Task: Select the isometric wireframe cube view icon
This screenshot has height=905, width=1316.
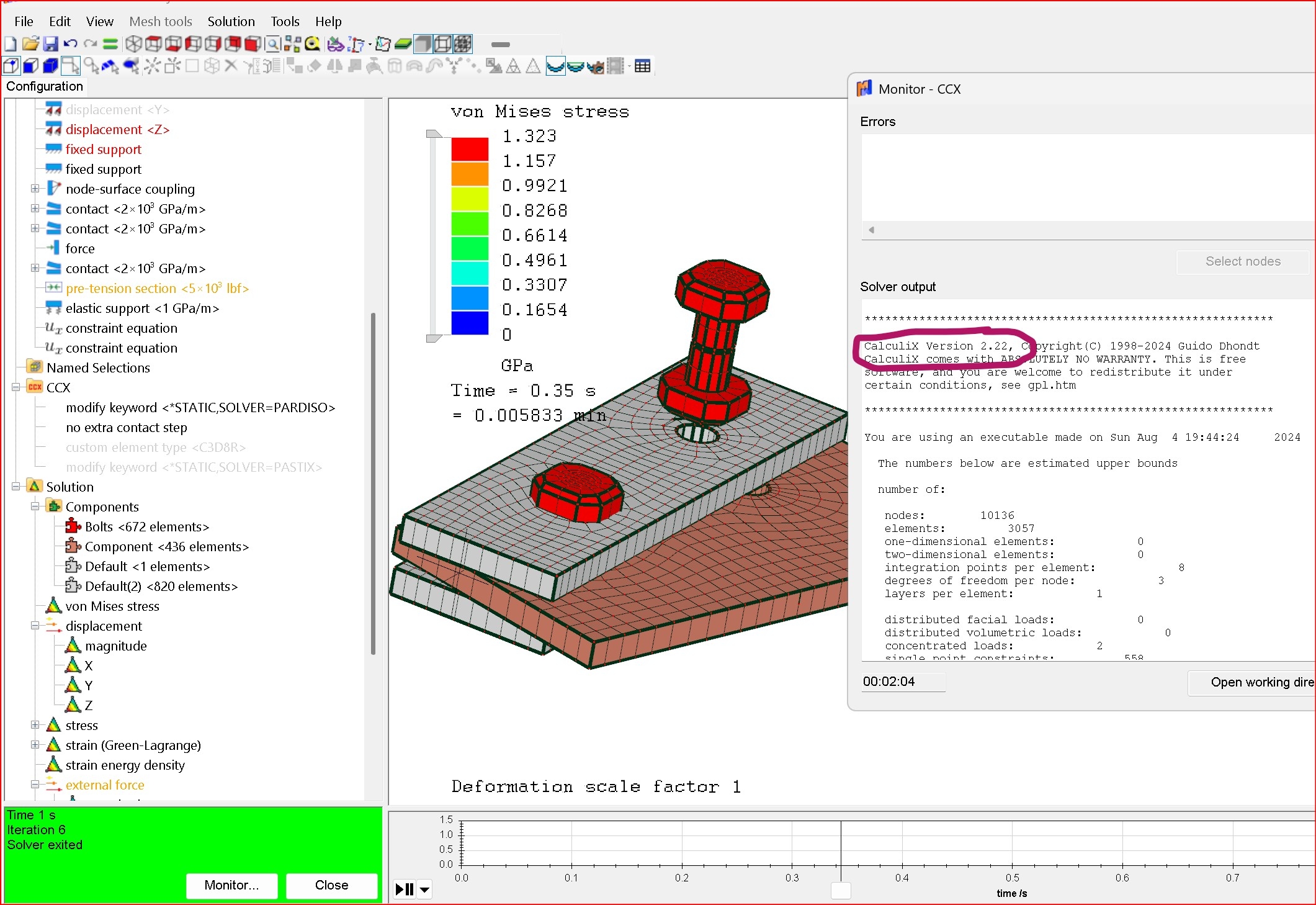Action: pyautogui.click(x=133, y=44)
